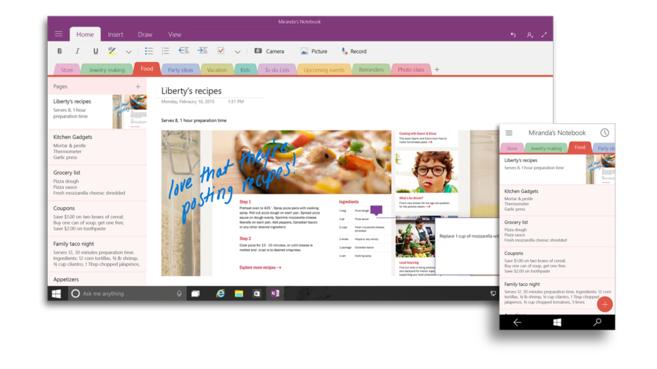Open Kitchen Gadgets page on the phone
Screen dimensions: 657x369
coord(557,200)
